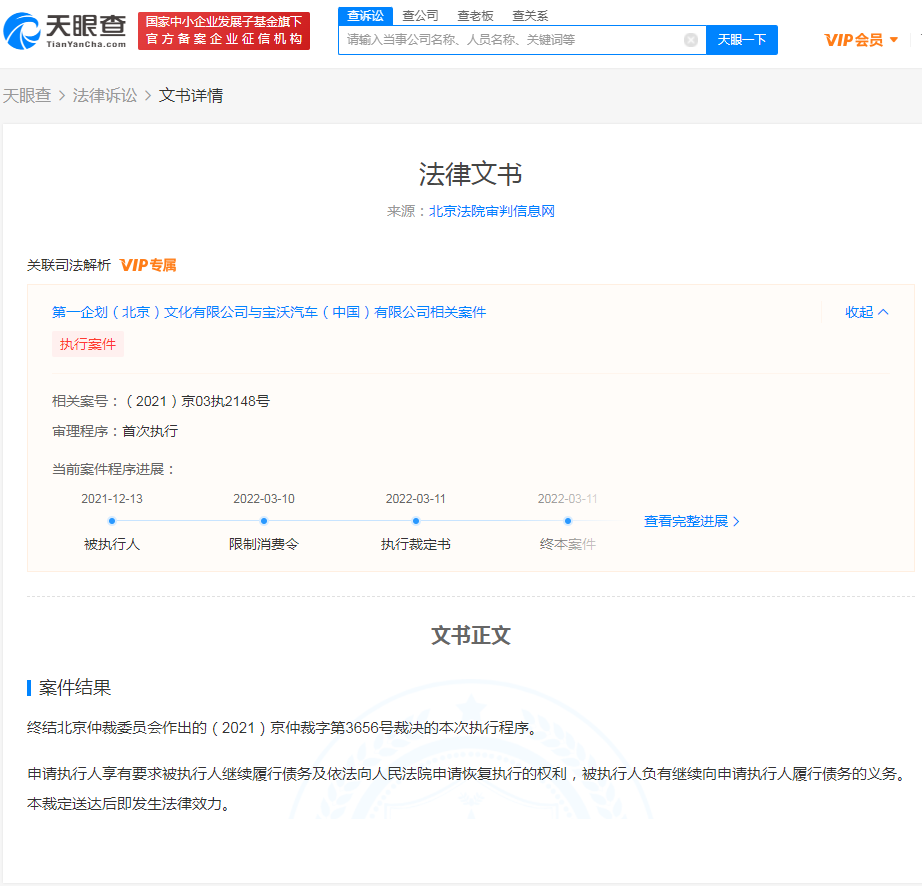Go to 法律诉讼 breadcrumb
Image resolution: width=922 pixels, height=886 pixels.
pos(105,95)
